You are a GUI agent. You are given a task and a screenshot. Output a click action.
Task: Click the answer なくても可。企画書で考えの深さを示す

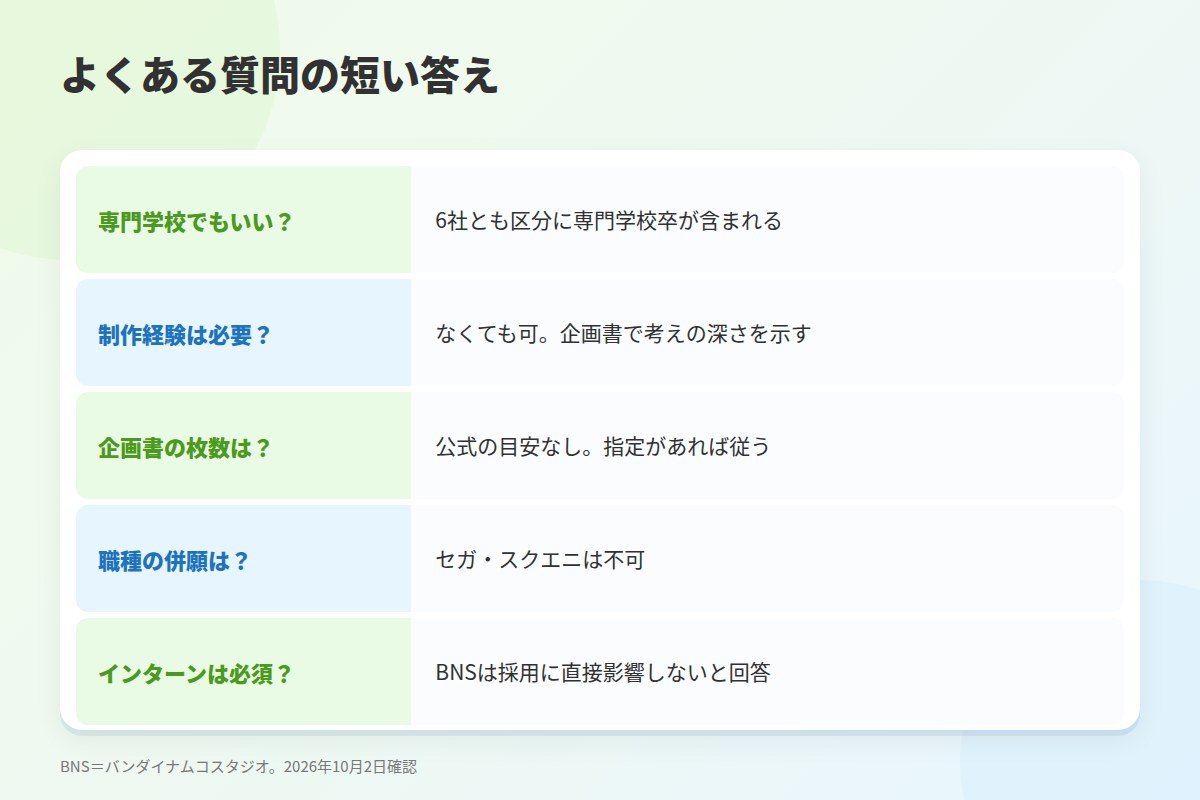click(623, 334)
